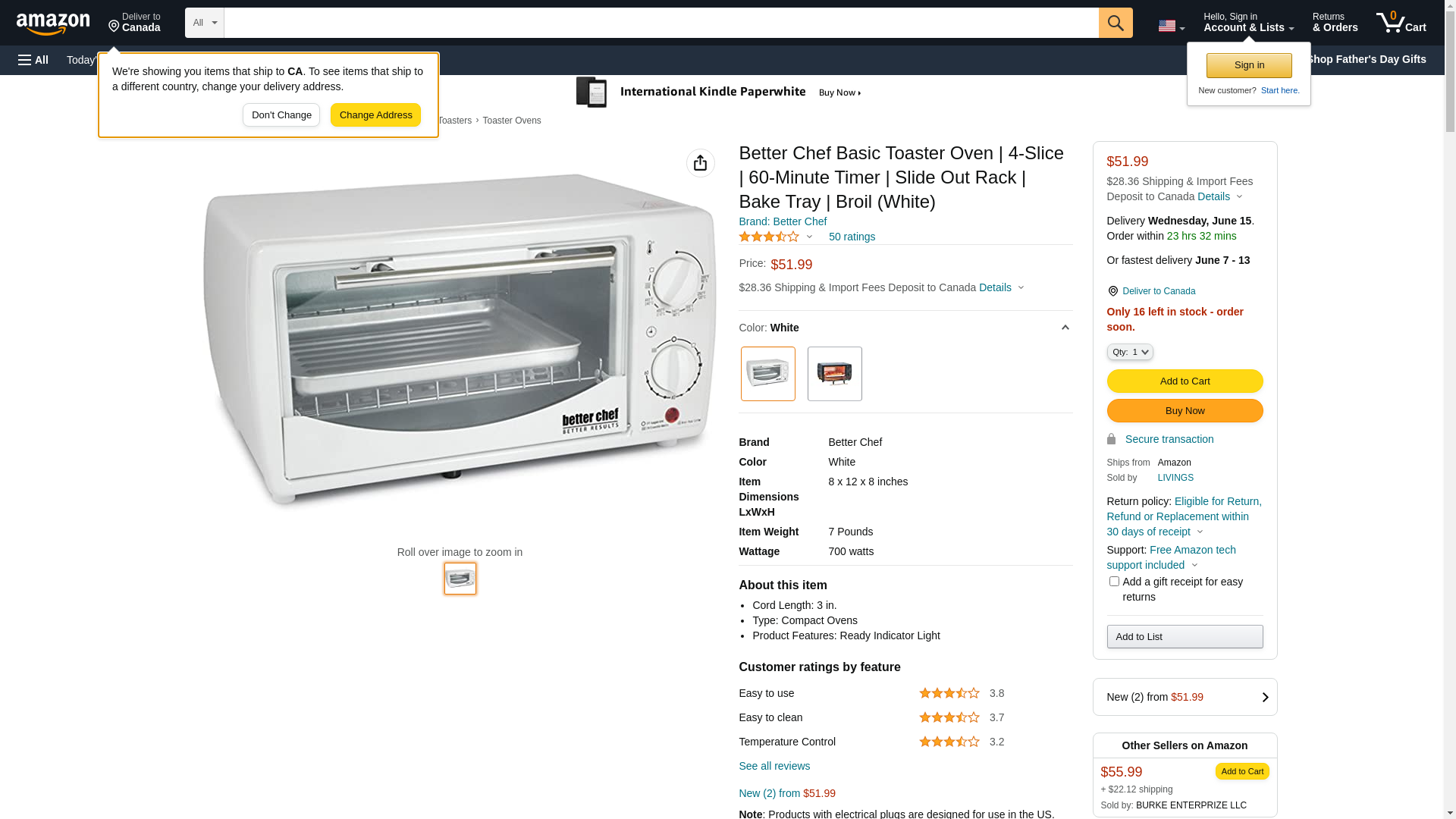Collapse the Color White expander
The width and height of the screenshot is (1456, 819).
[x=1065, y=328]
